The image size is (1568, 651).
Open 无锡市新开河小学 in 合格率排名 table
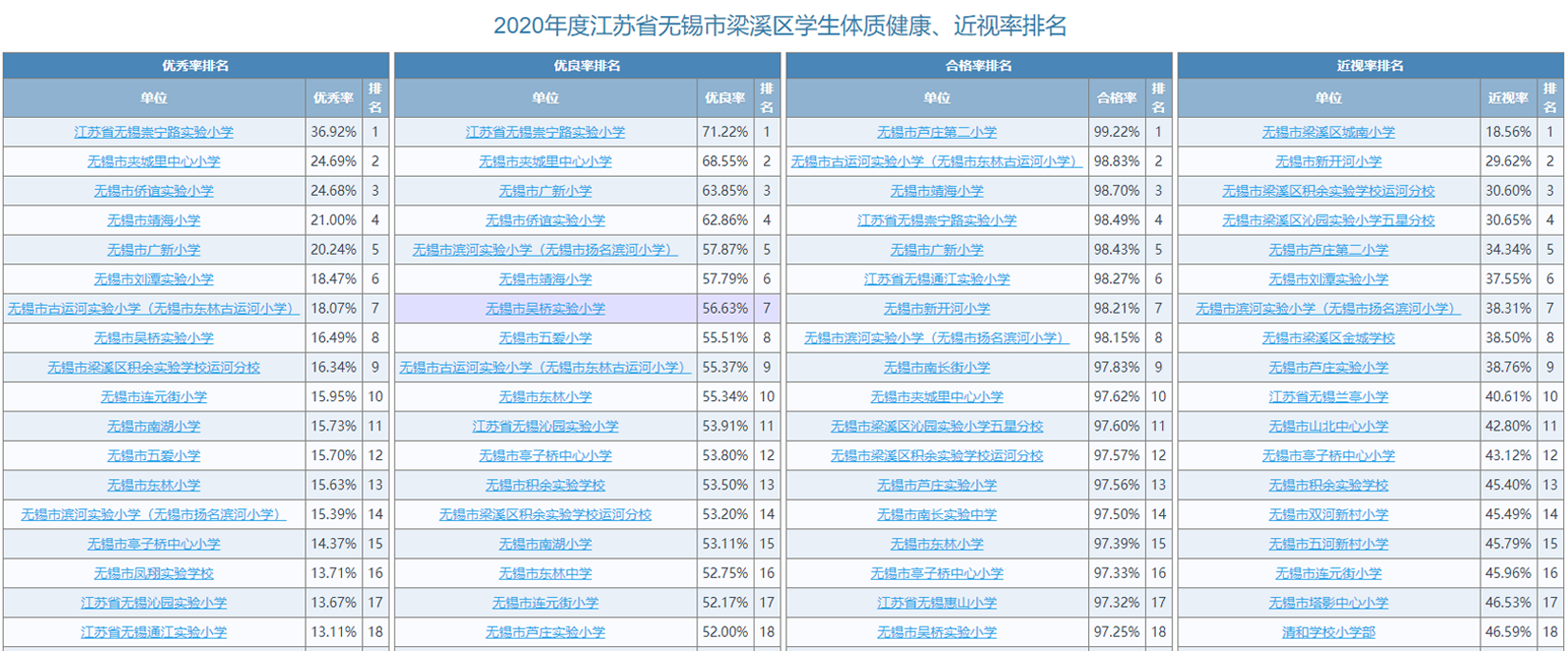pyautogui.click(x=937, y=309)
